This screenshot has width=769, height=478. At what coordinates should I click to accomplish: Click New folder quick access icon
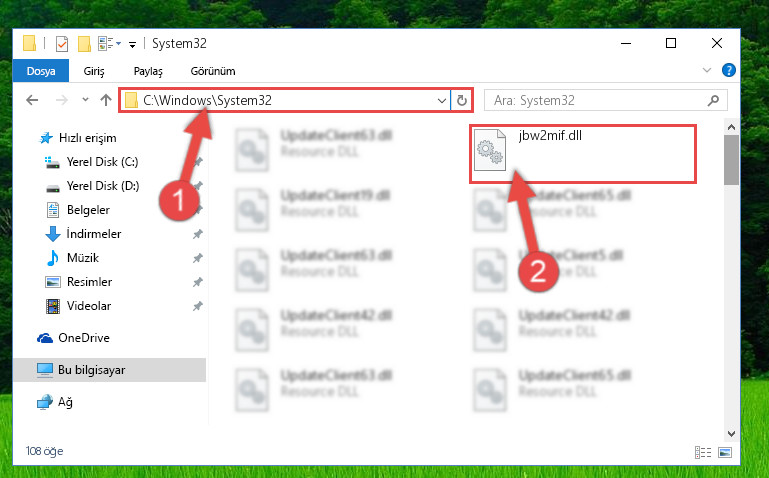tap(84, 44)
